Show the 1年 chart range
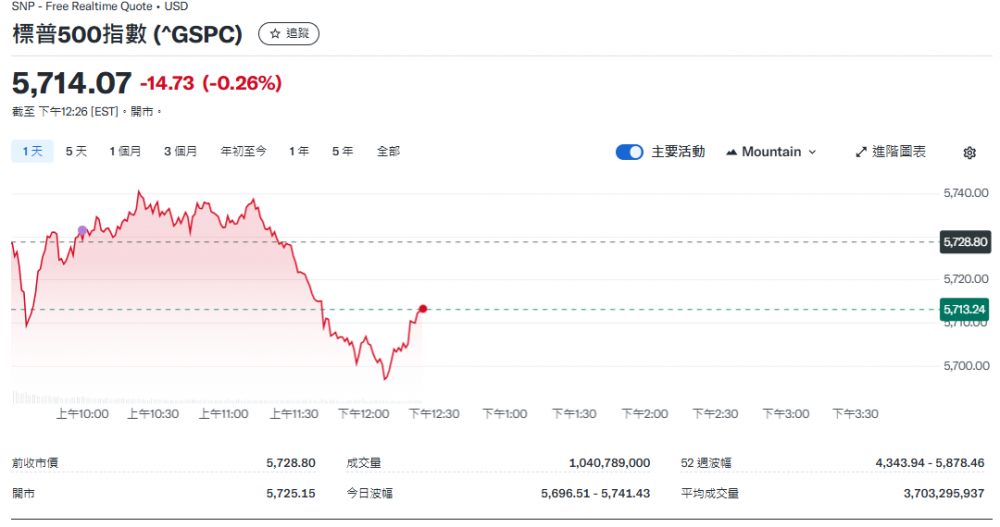The image size is (1000, 527). [298, 152]
